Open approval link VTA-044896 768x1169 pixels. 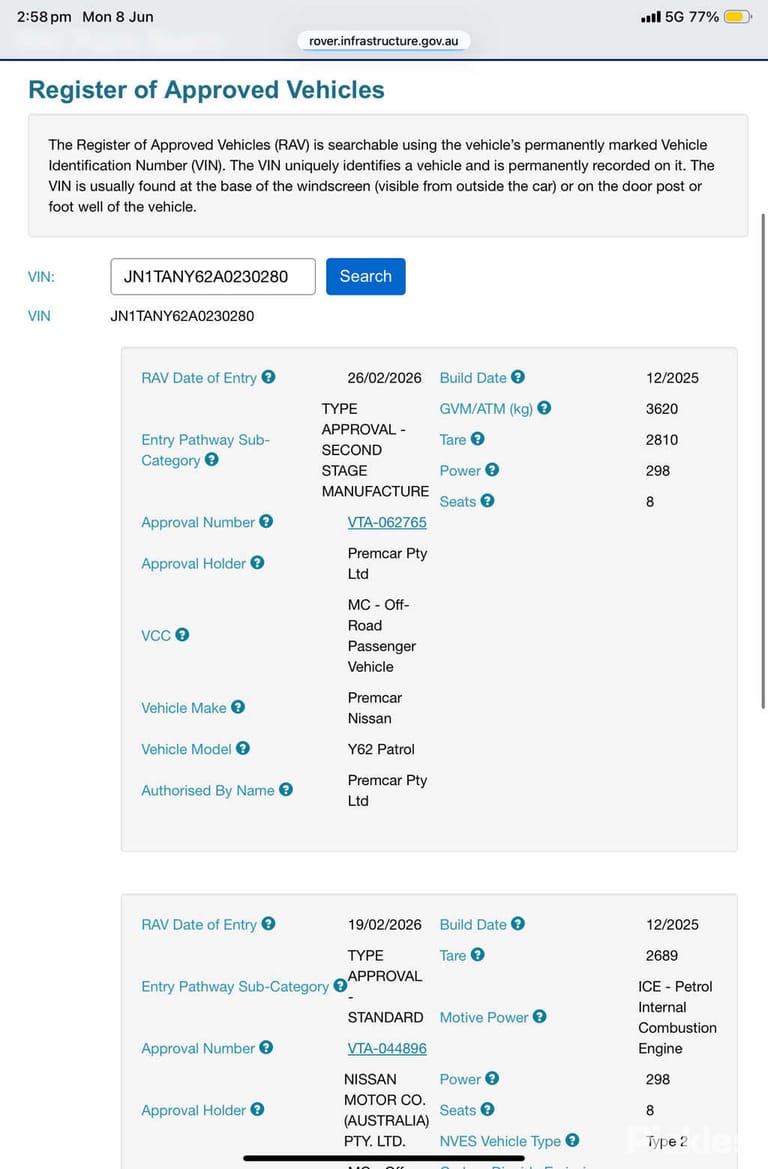[x=387, y=1048]
